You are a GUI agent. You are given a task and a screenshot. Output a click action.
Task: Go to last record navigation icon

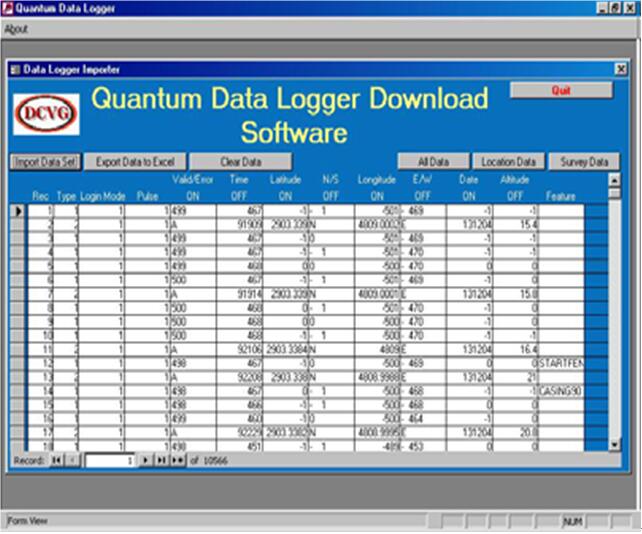click(161, 460)
